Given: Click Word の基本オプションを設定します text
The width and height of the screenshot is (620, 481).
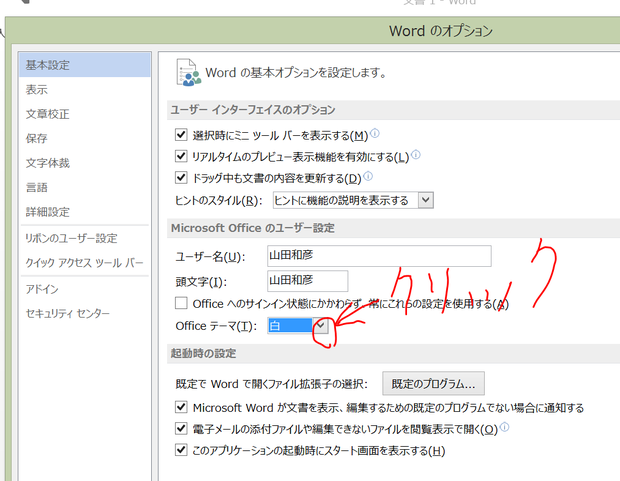Looking at the screenshot, I should pos(296,73).
